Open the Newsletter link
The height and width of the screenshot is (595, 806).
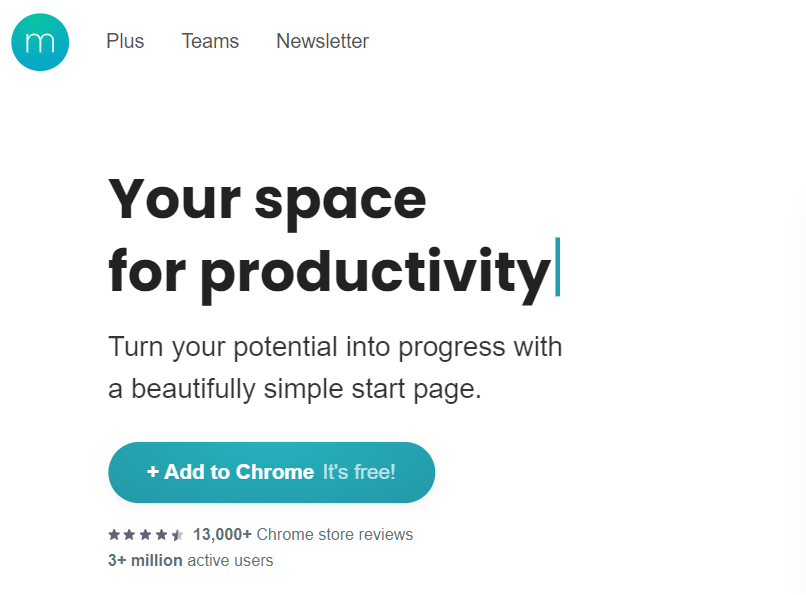click(322, 41)
